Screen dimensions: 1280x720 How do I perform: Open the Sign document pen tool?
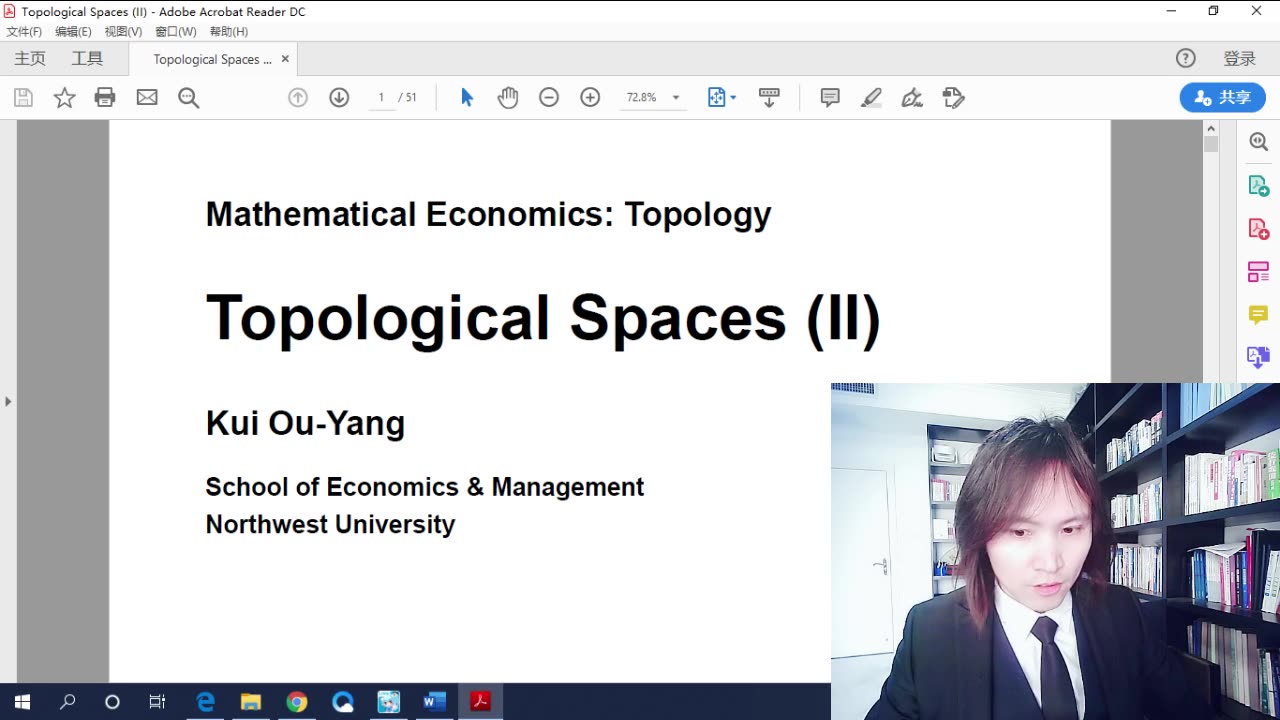[912, 97]
